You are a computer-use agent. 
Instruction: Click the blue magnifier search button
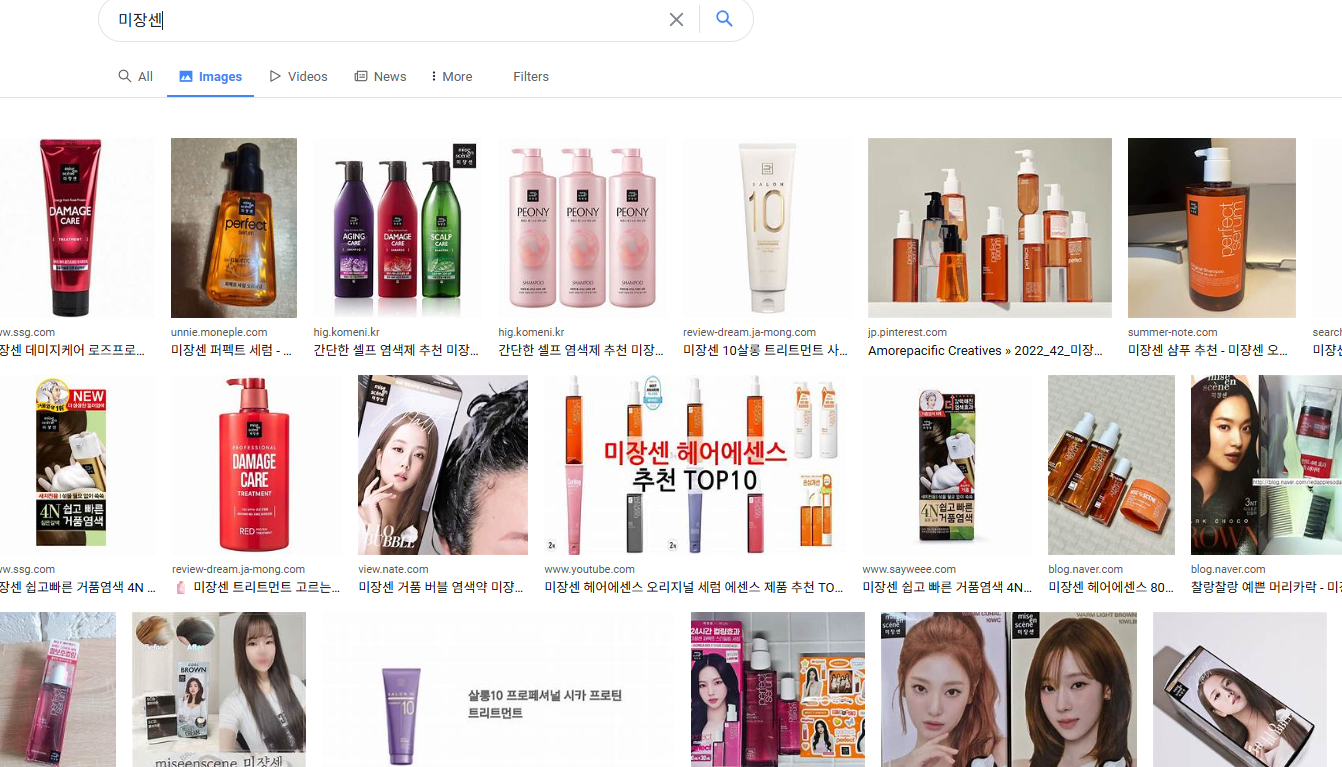click(x=725, y=19)
